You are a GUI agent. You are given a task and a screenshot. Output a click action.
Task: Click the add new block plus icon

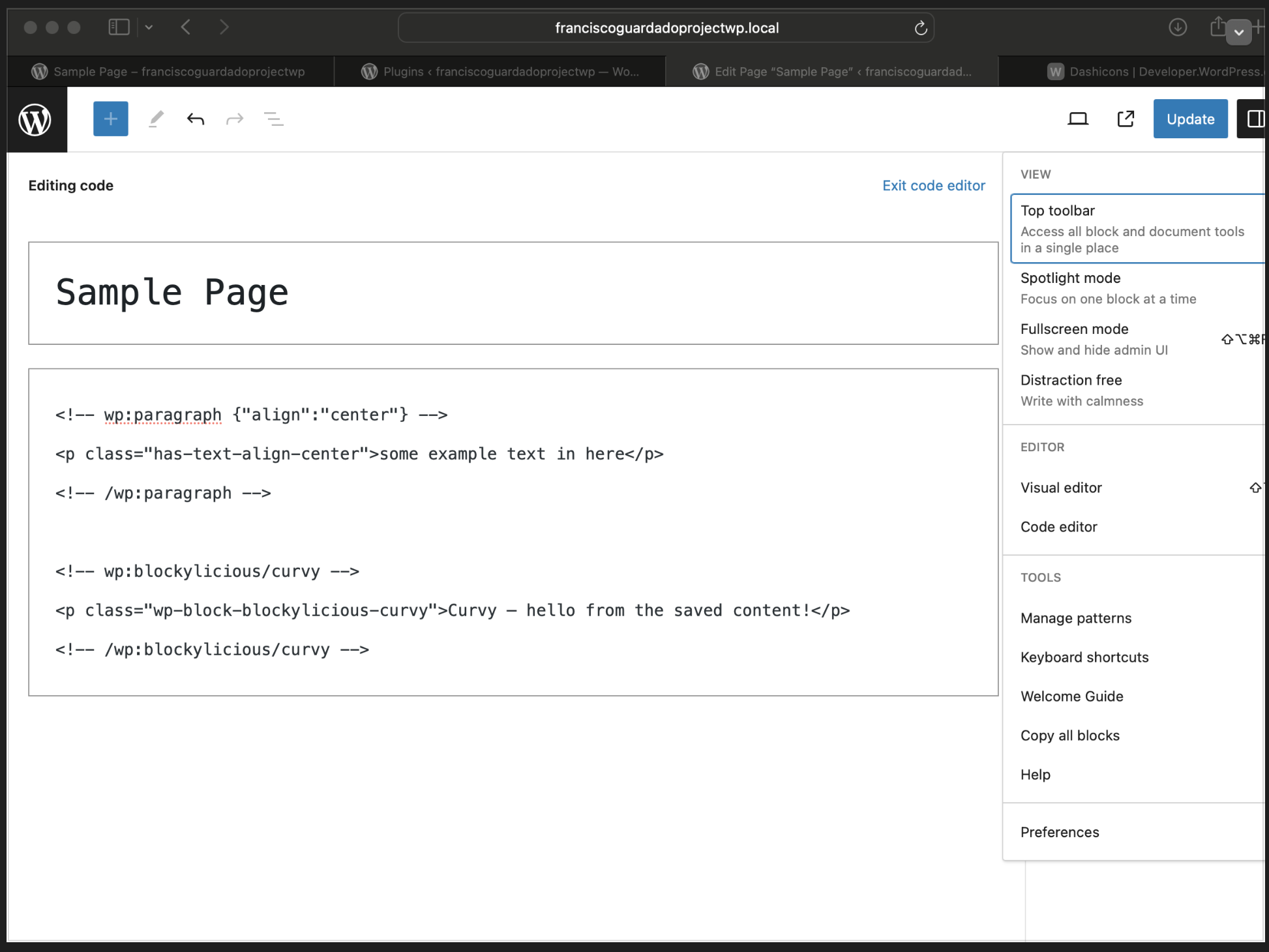(111, 119)
